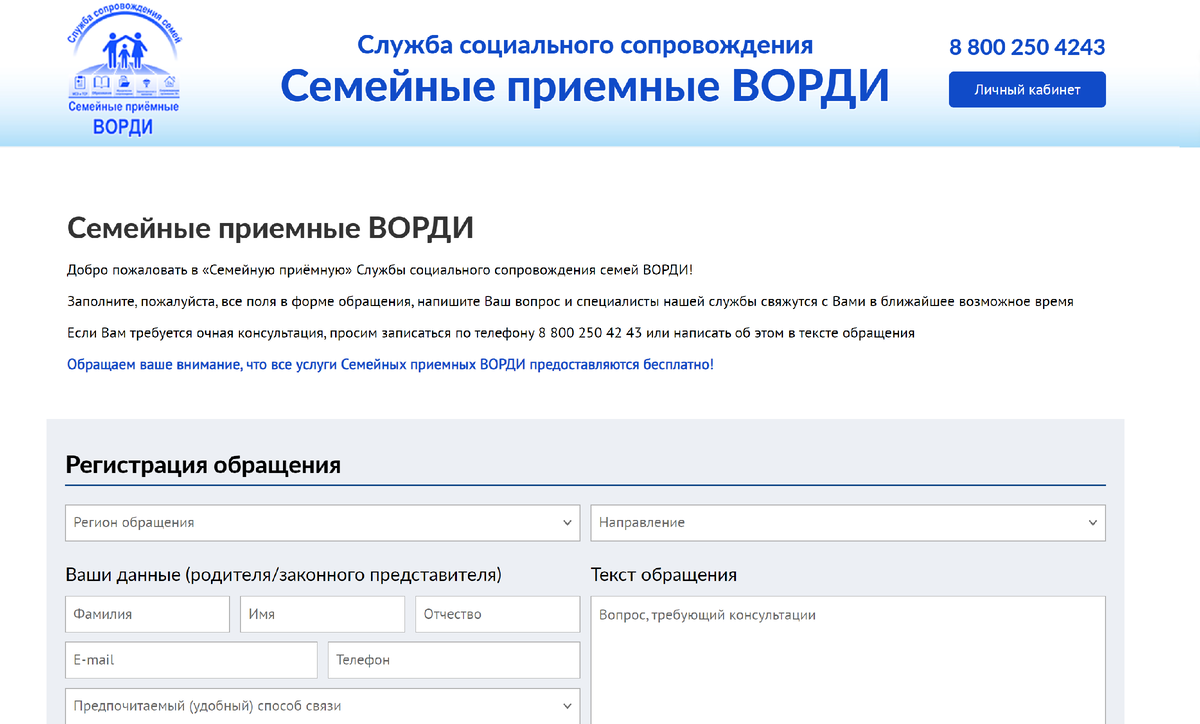The image size is (1200, 724).
Task: Click the Ваши данные section label
Action: 283,575
